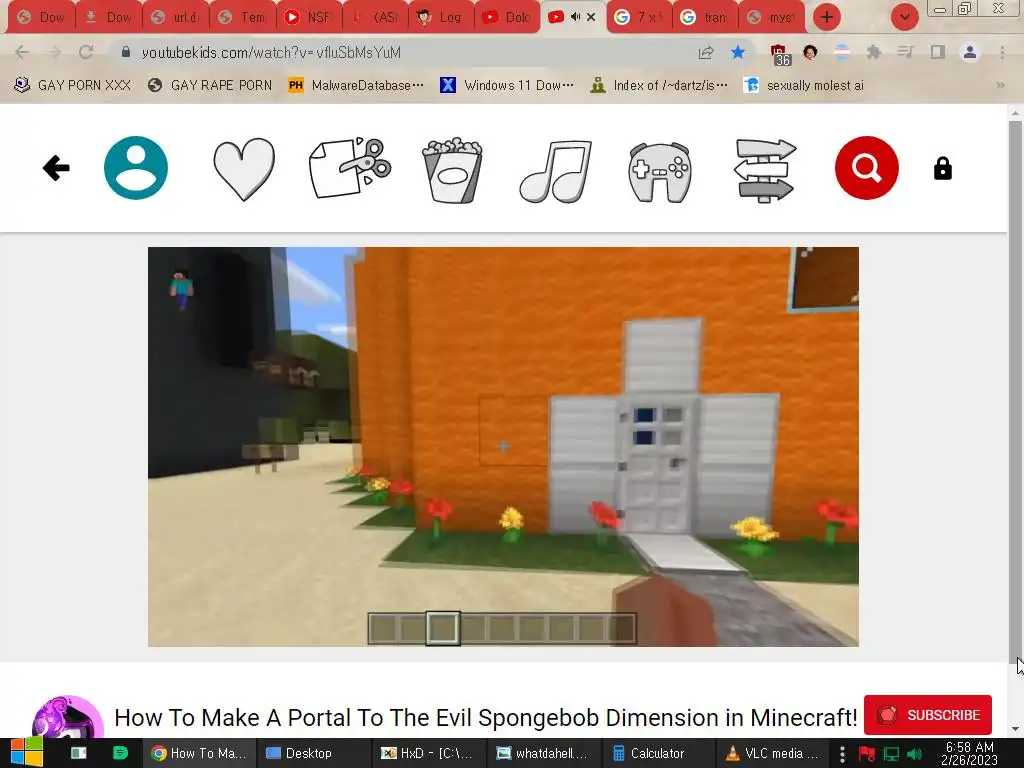This screenshot has width=1024, height=768.
Task: Open the teal profile avatar icon
Action: (136, 168)
